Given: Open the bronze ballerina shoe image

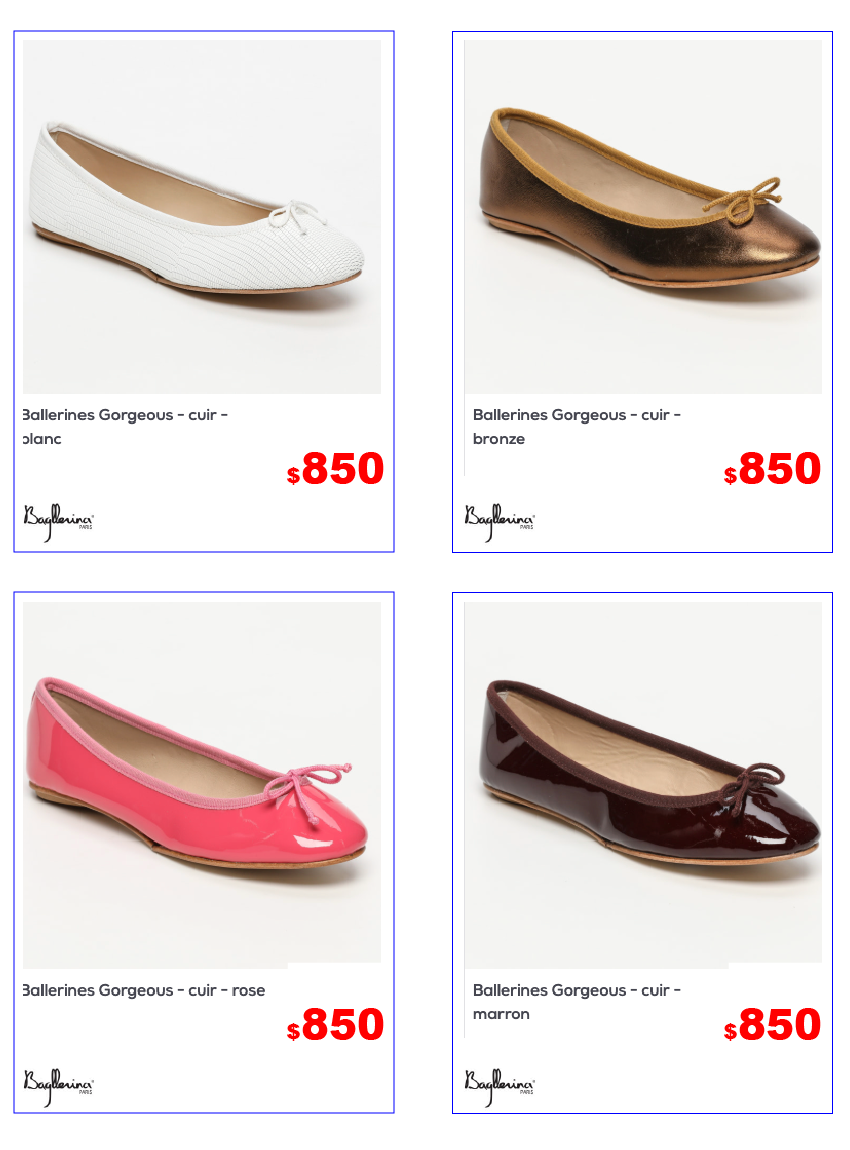Looking at the screenshot, I should click(x=643, y=217).
